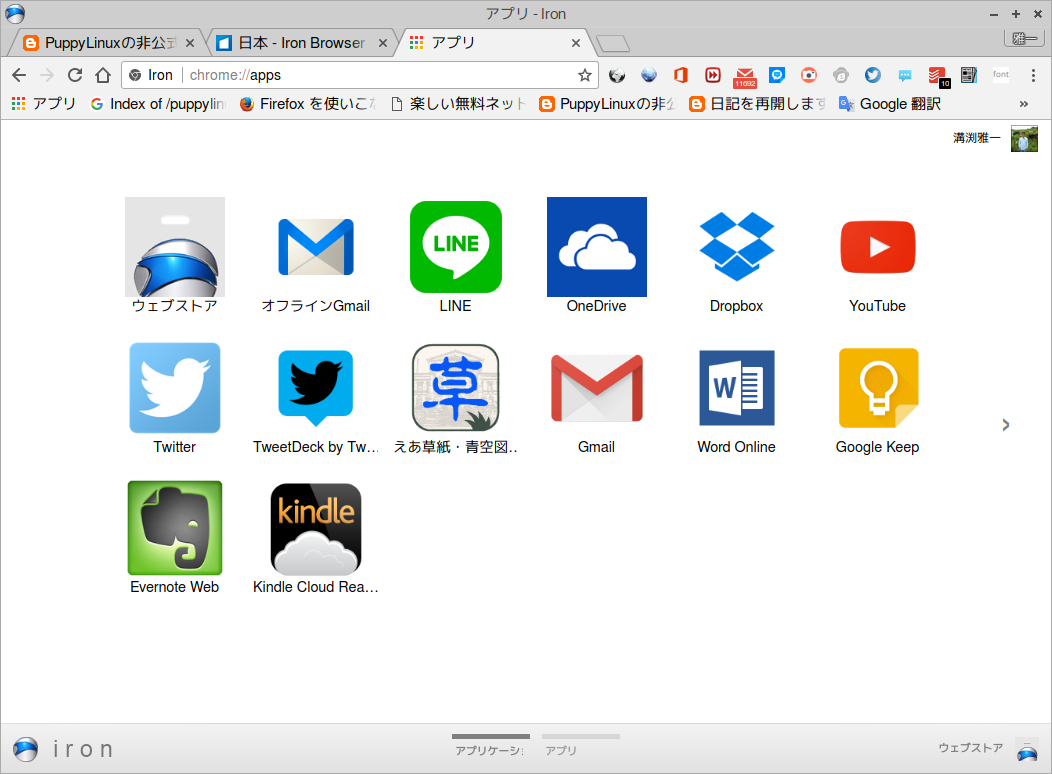
Task: Open ウェブストア link at bottom right
Action: coord(988,748)
